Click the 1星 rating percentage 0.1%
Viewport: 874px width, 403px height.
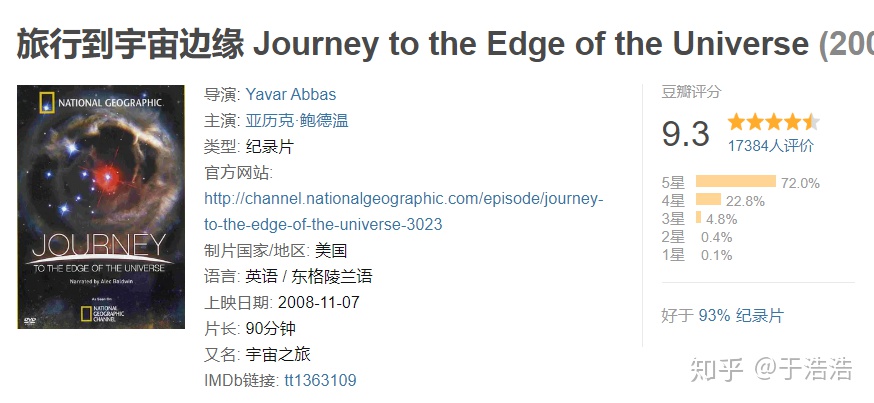click(x=716, y=255)
